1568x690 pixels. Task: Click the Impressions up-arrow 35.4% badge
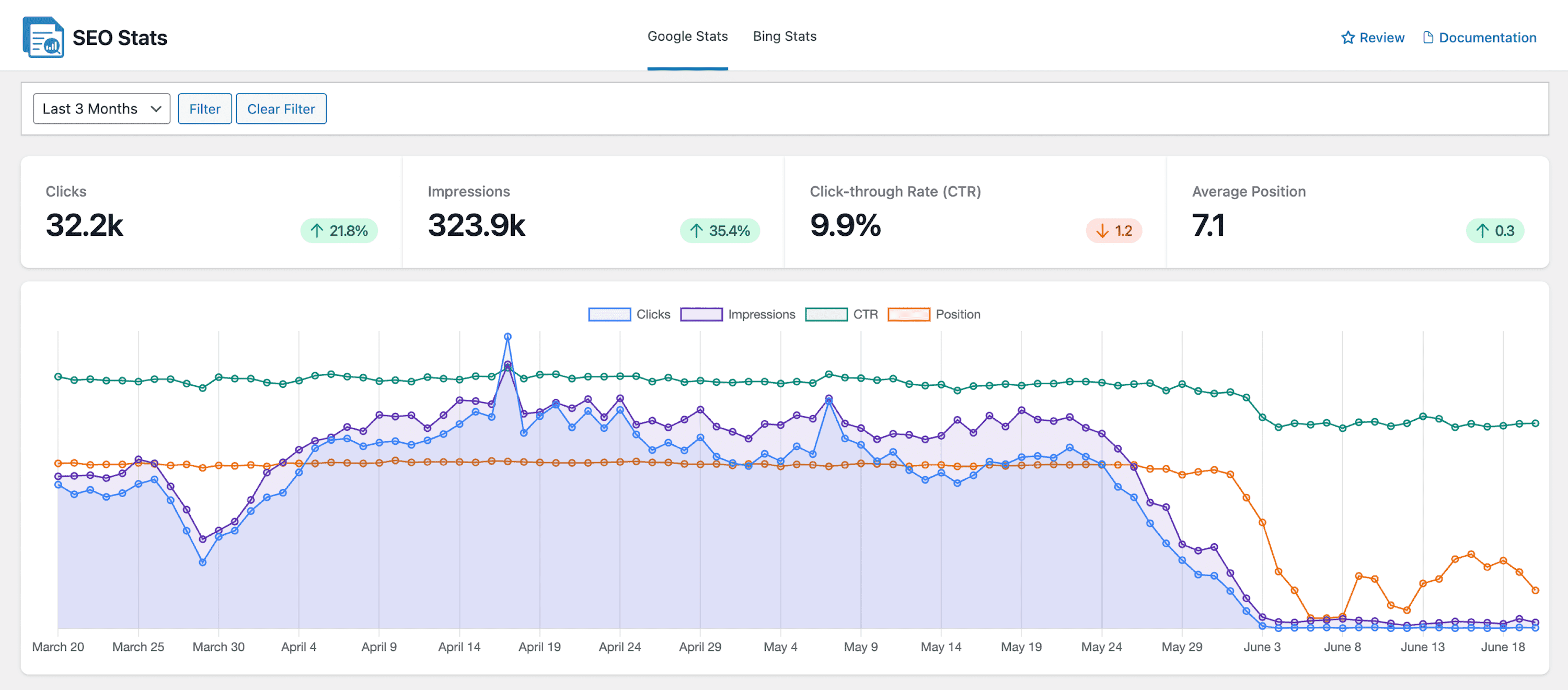click(720, 231)
